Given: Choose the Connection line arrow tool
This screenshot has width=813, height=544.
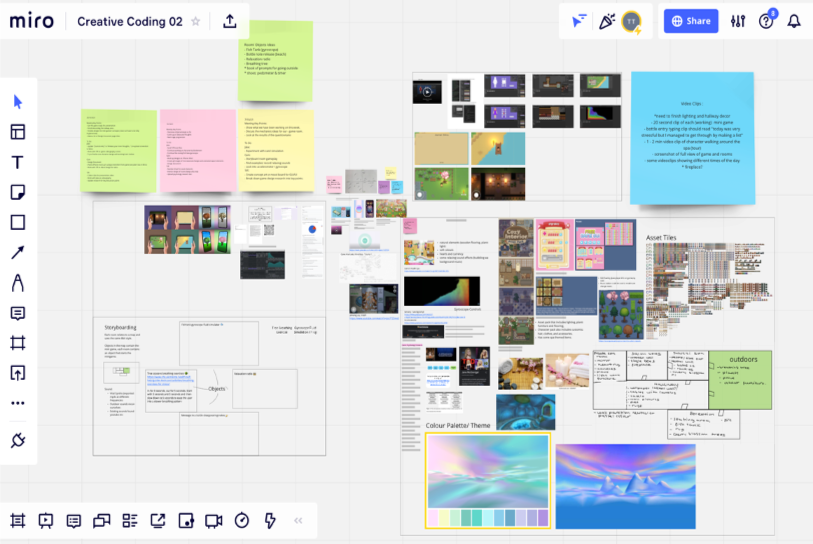Looking at the screenshot, I should point(18,252).
